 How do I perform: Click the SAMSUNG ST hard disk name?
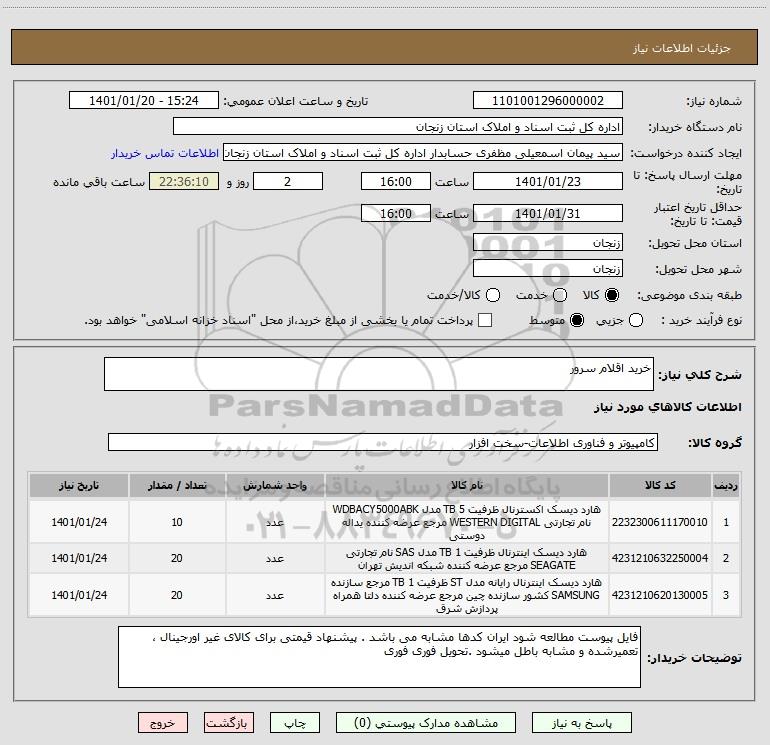point(467,595)
